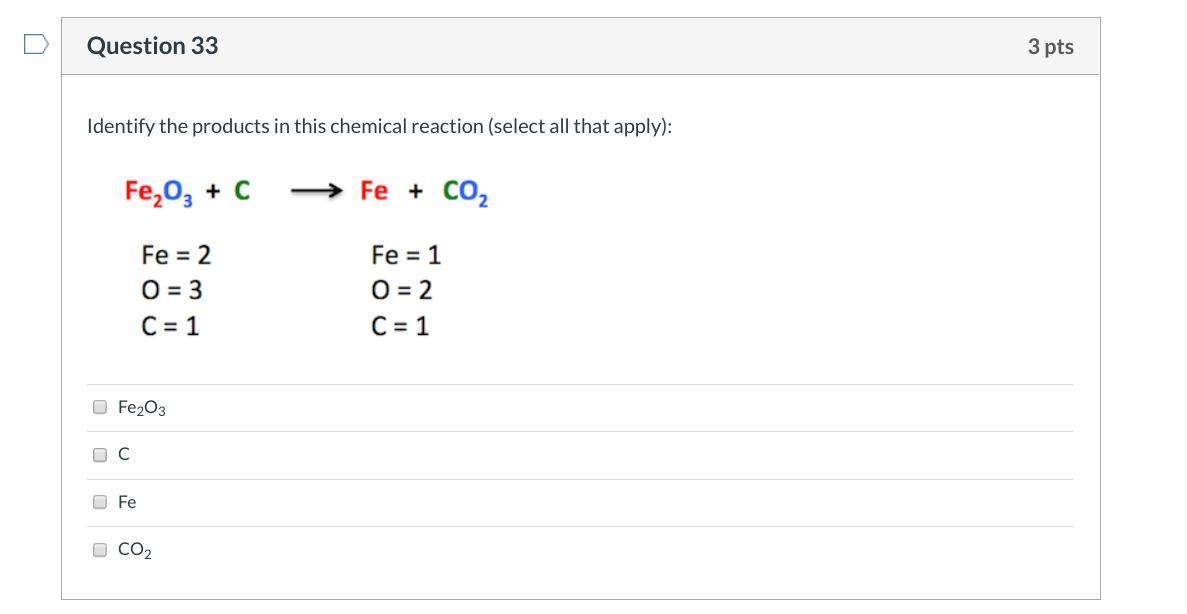Viewport: 1187px width, 614px height.
Task: Click the red Fe product in the equation
Action: [374, 190]
